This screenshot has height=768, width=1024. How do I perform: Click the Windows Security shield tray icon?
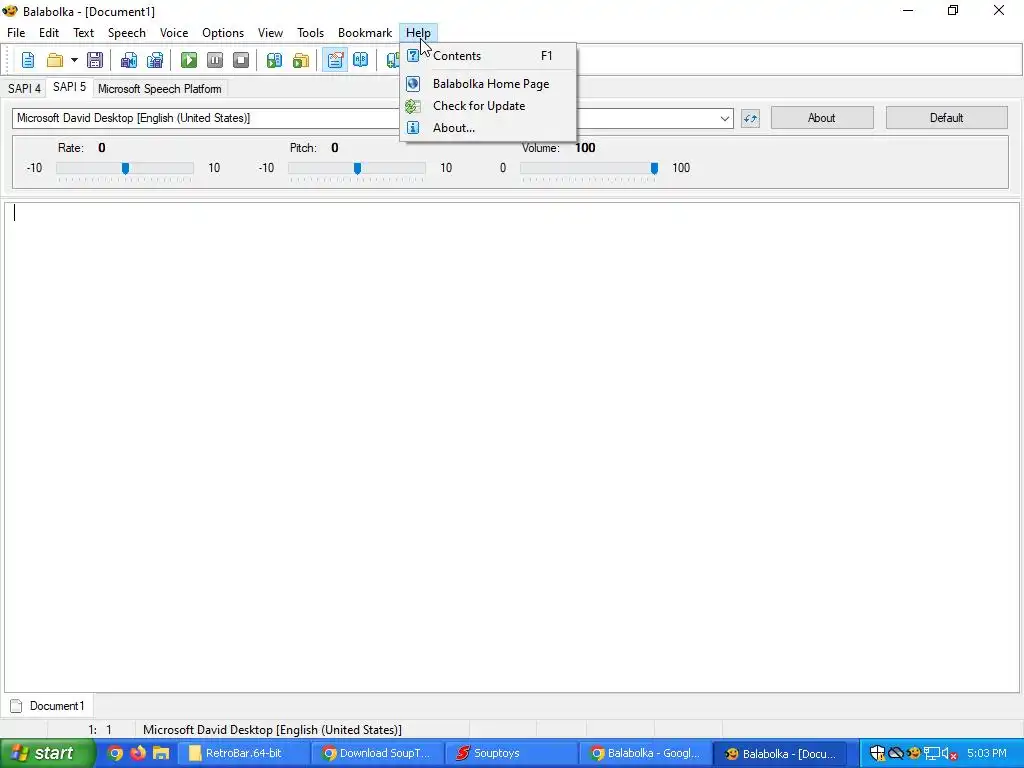(877, 754)
